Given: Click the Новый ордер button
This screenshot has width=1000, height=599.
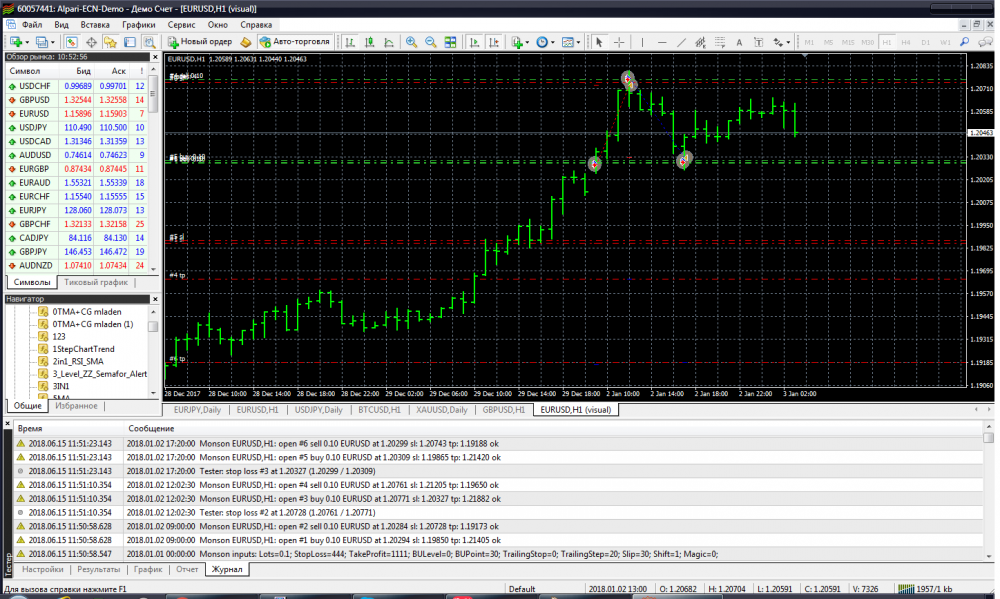Looking at the screenshot, I should [200, 41].
